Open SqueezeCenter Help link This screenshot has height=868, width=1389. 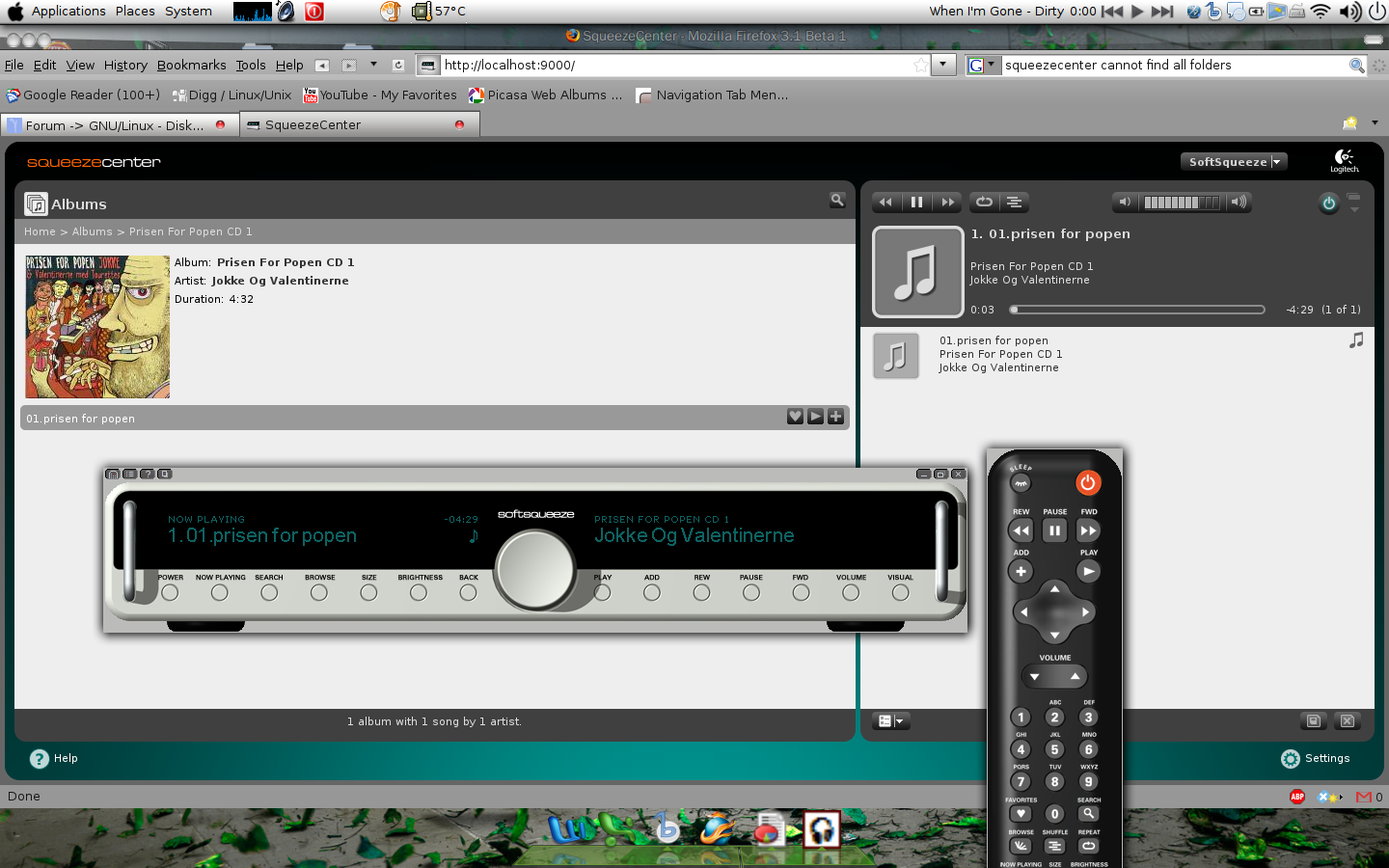pyautogui.click(x=54, y=758)
